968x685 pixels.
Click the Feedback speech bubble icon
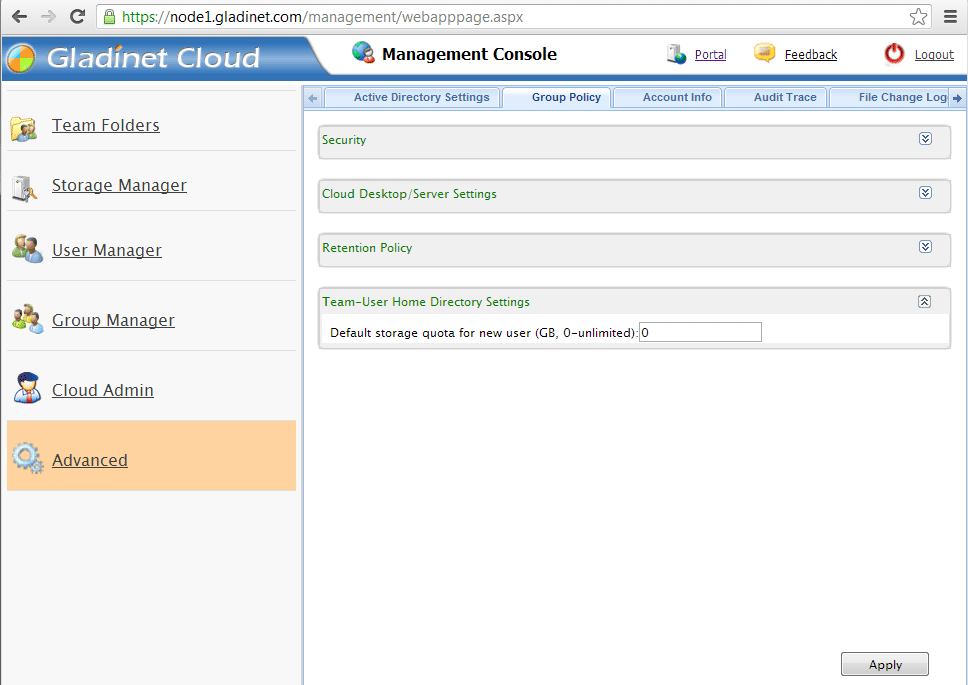(x=764, y=54)
